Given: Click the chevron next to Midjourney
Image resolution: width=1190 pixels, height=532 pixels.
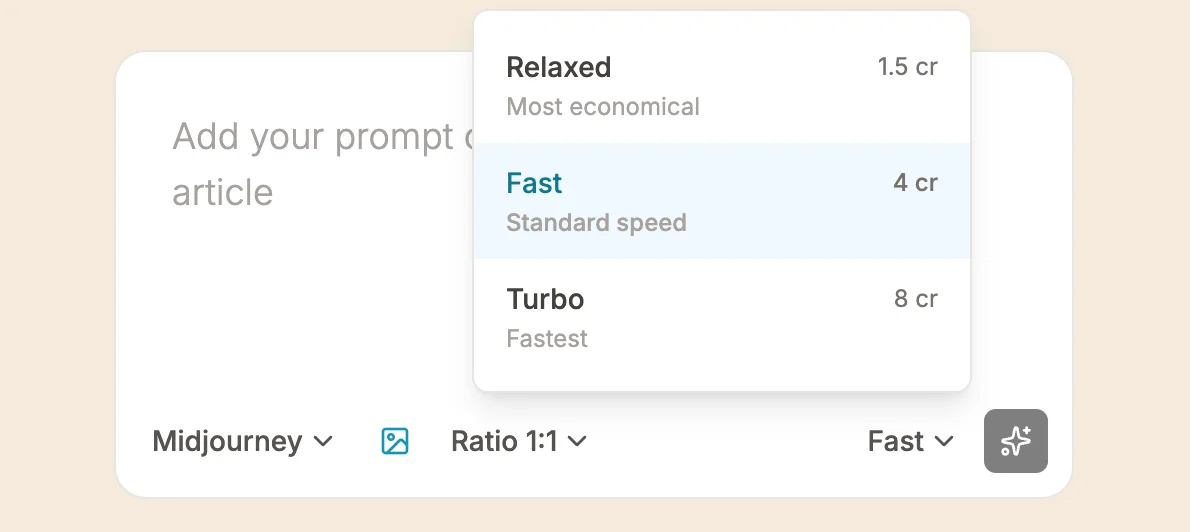Looking at the screenshot, I should coord(323,441).
